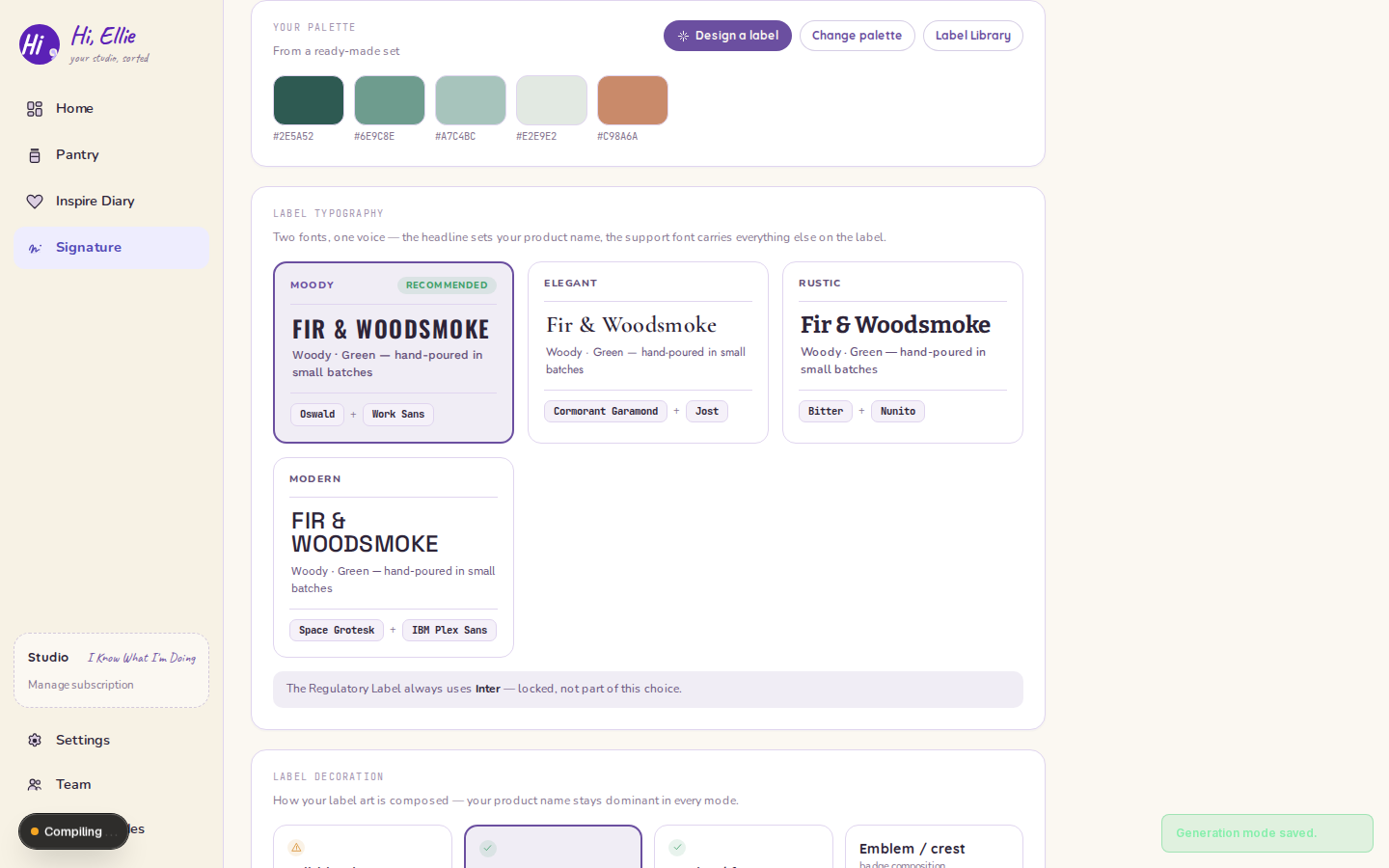Click the sparkle icon in Design a label
The height and width of the screenshot is (868, 1389).
[x=683, y=36]
